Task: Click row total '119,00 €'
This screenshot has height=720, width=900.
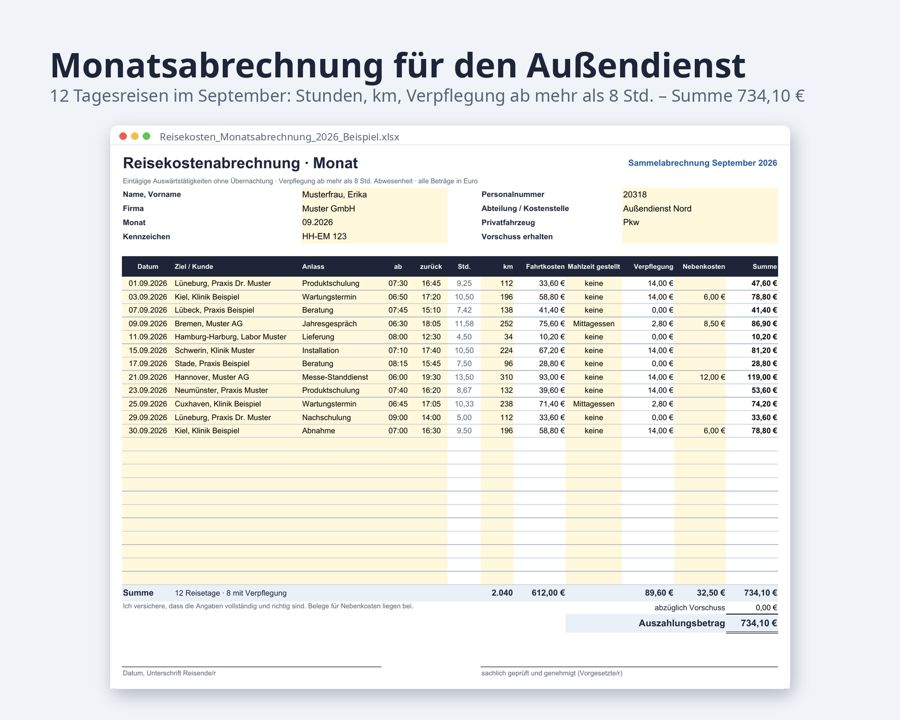Action: pyautogui.click(x=762, y=377)
